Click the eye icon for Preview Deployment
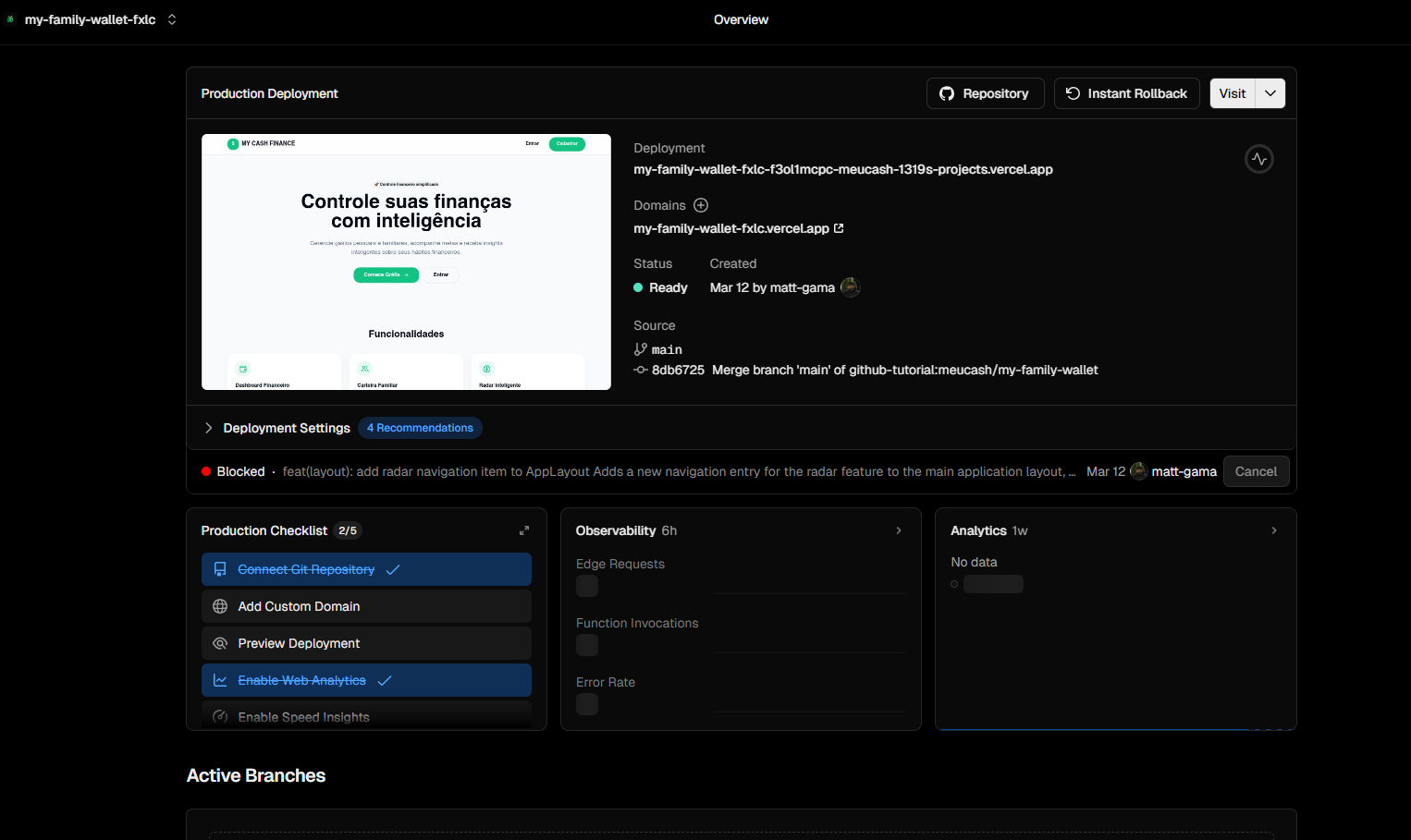The width and height of the screenshot is (1411, 840). (x=220, y=643)
